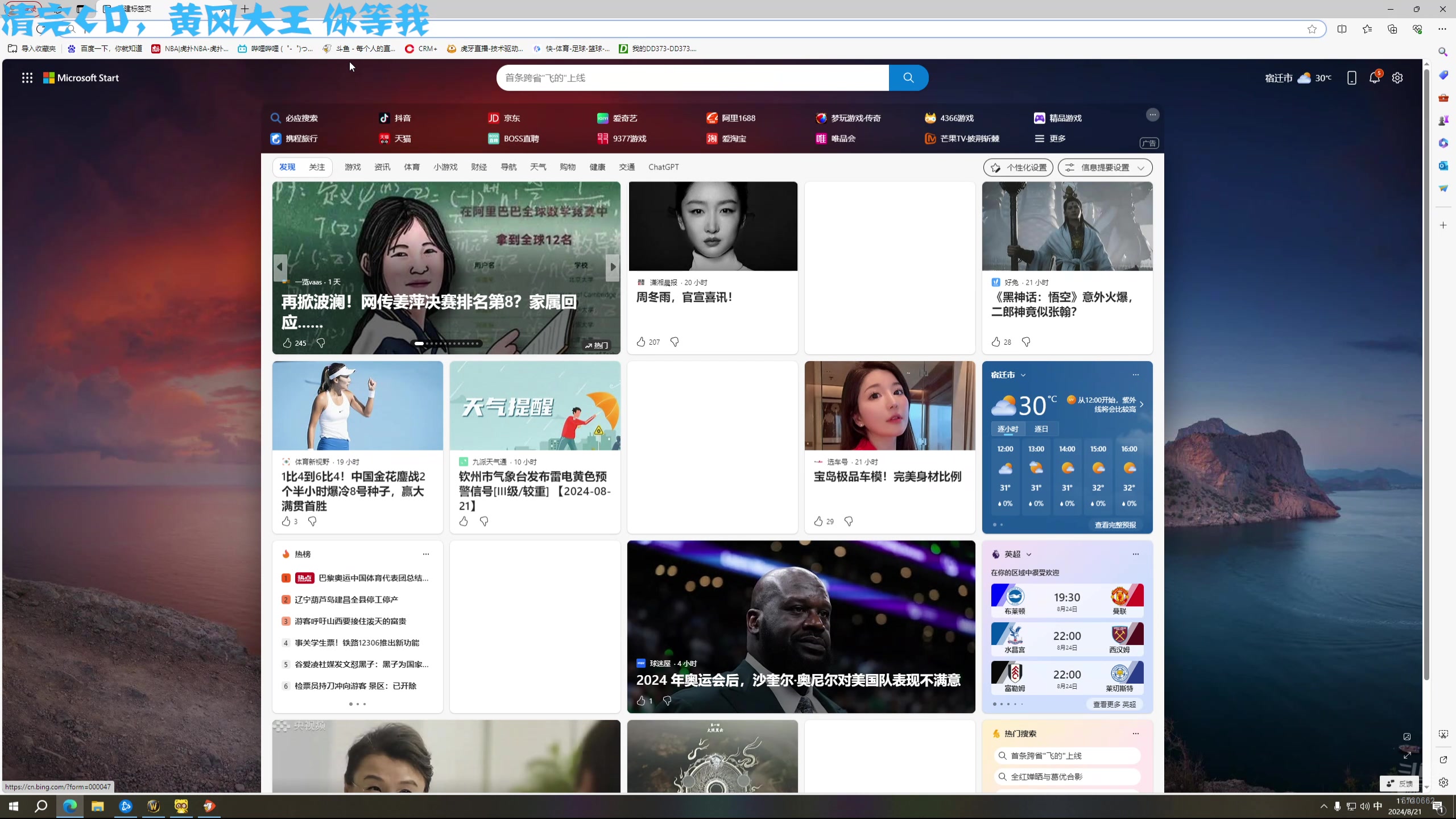Image resolution: width=1456 pixels, height=819 pixels.
Task: Switch to the 游戏 tab
Action: click(353, 167)
